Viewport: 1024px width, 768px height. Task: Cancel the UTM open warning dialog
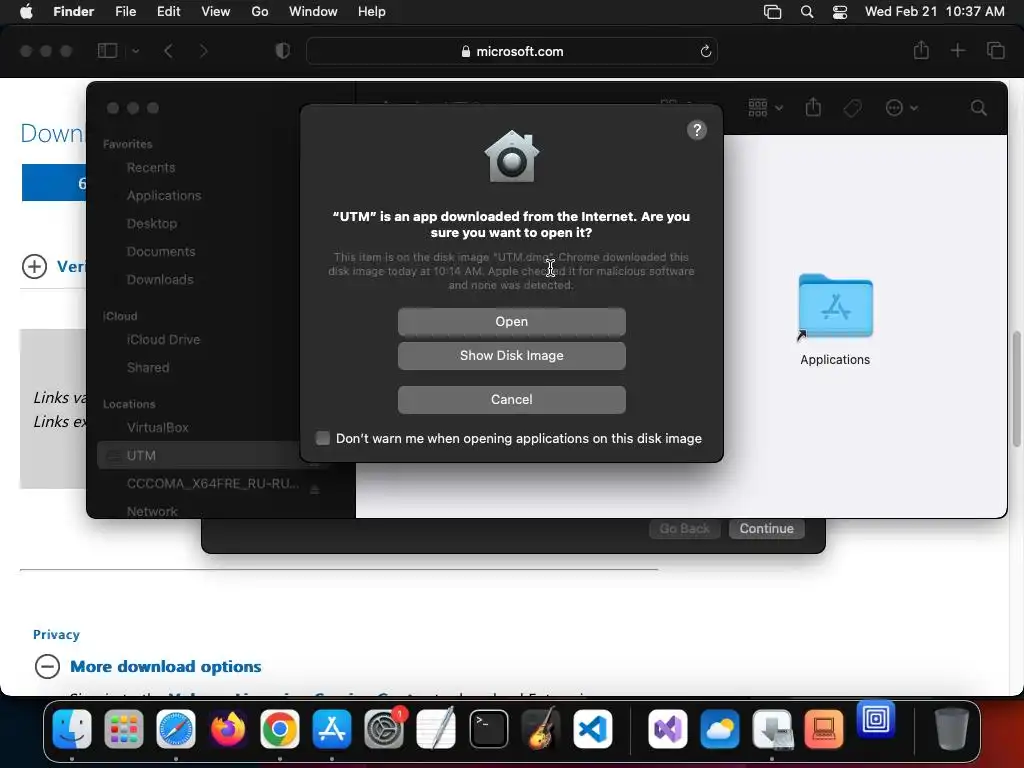(x=511, y=400)
